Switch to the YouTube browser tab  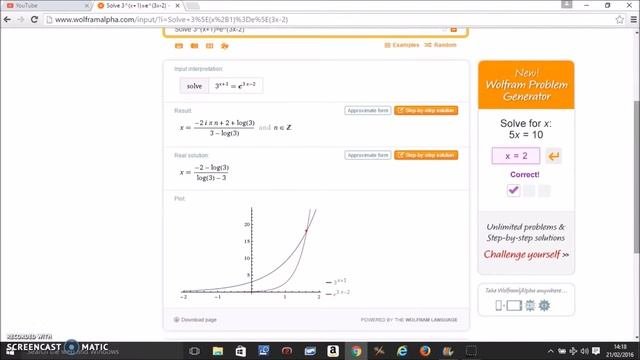click(x=47, y=5)
